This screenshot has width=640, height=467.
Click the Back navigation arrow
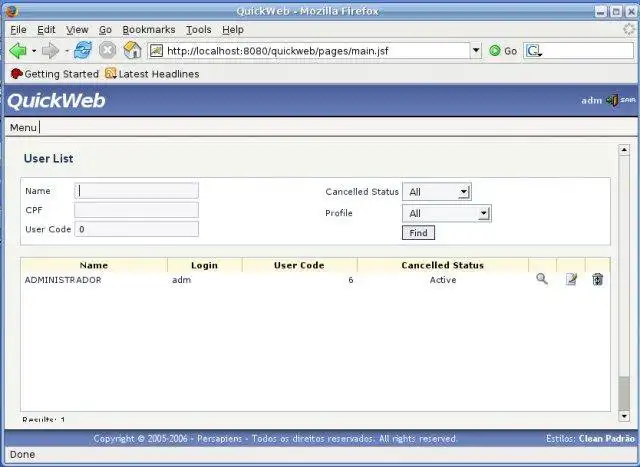pos(18,51)
